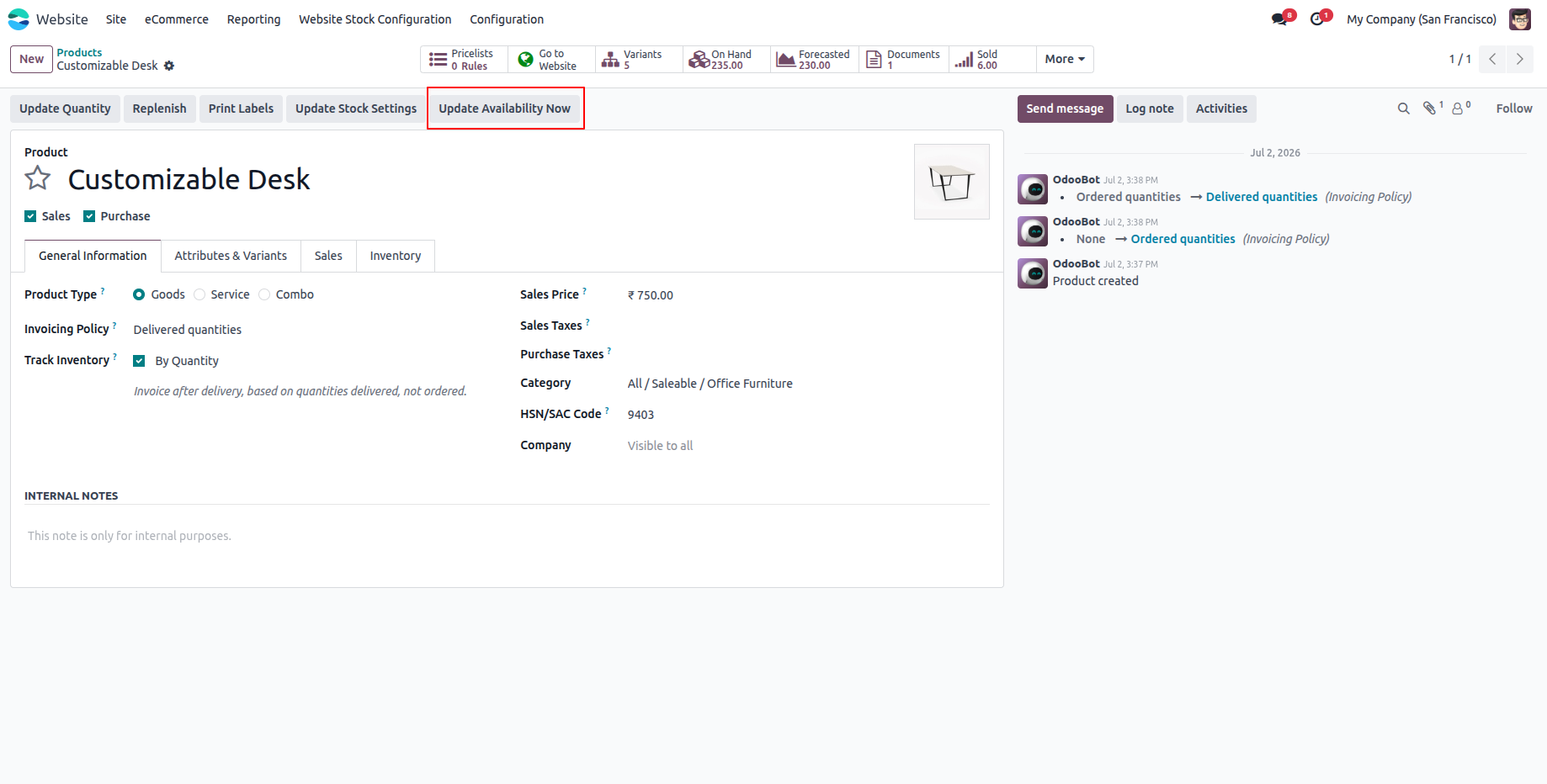1547x784 pixels.
Task: Open Sales Taxes selection field
Action: click(808, 326)
